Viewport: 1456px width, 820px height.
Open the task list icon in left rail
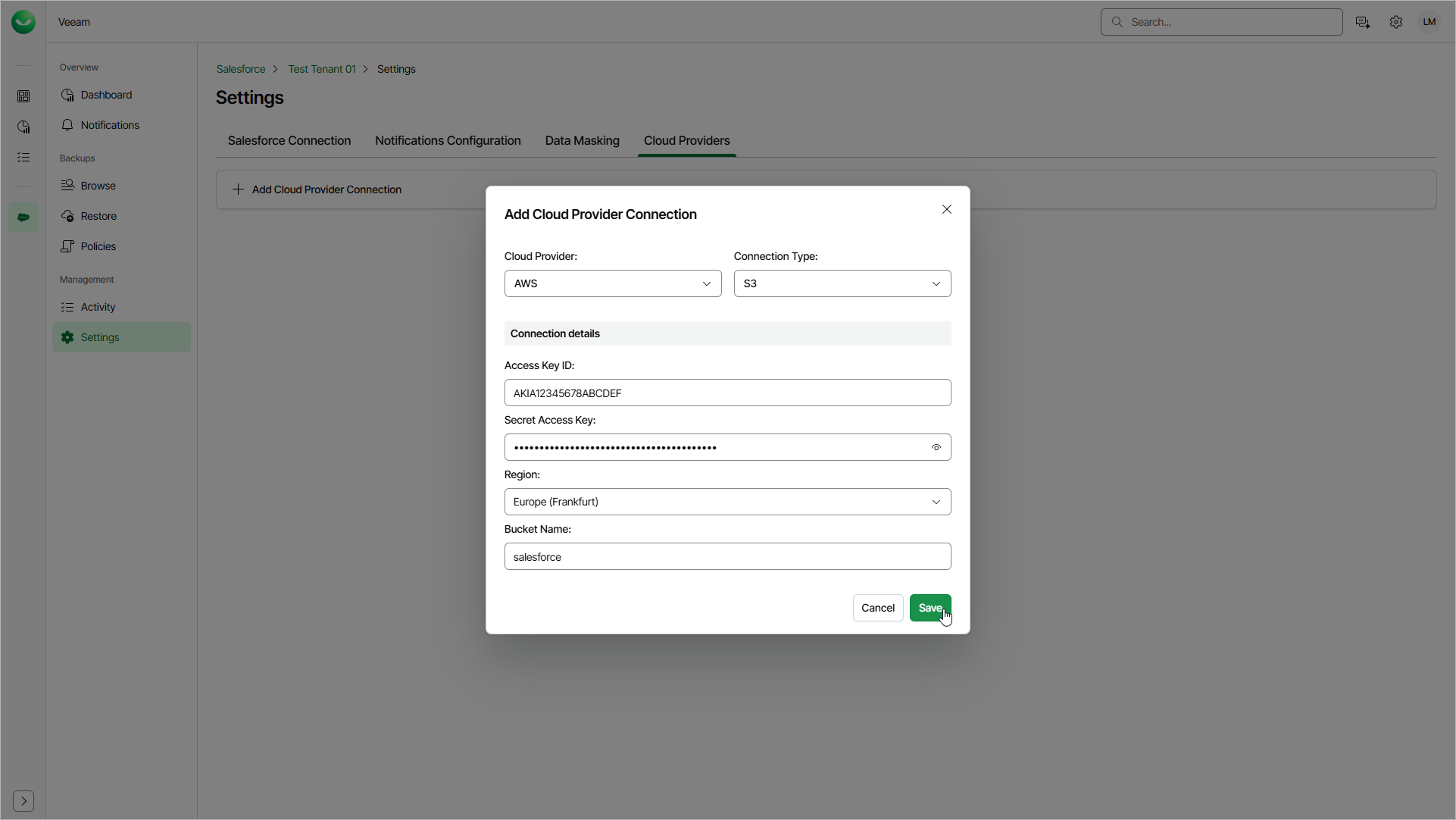pyautogui.click(x=23, y=157)
